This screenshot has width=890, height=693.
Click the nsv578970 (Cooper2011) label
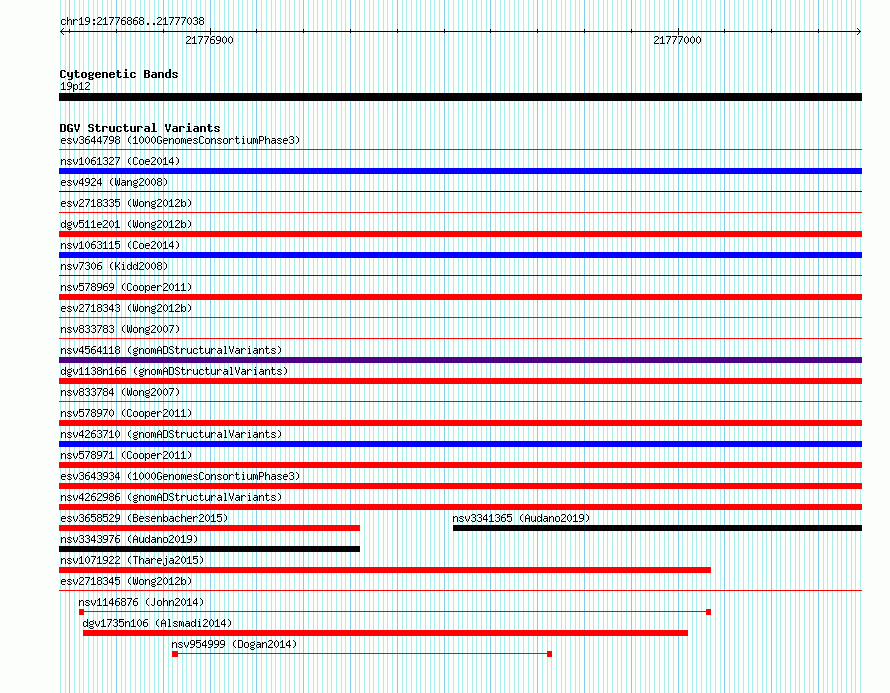pos(126,413)
